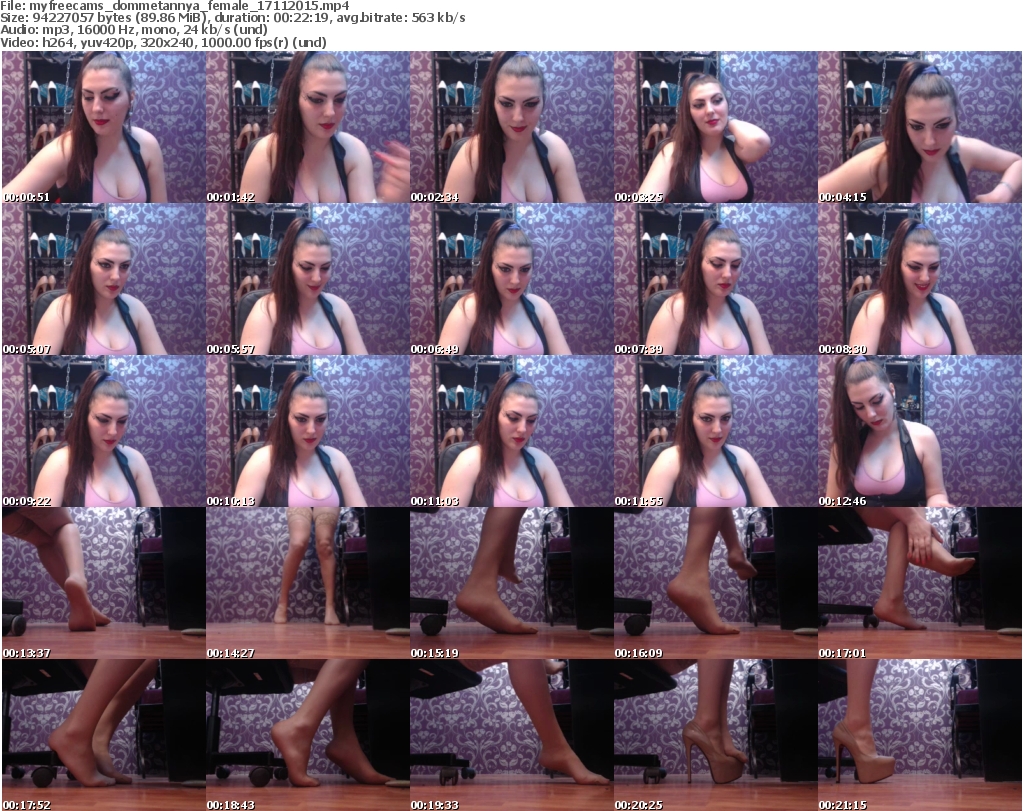Viewport: 1024px width, 811px height.
Task: Pick the frame marked 00:12:46
Action: click(920, 431)
